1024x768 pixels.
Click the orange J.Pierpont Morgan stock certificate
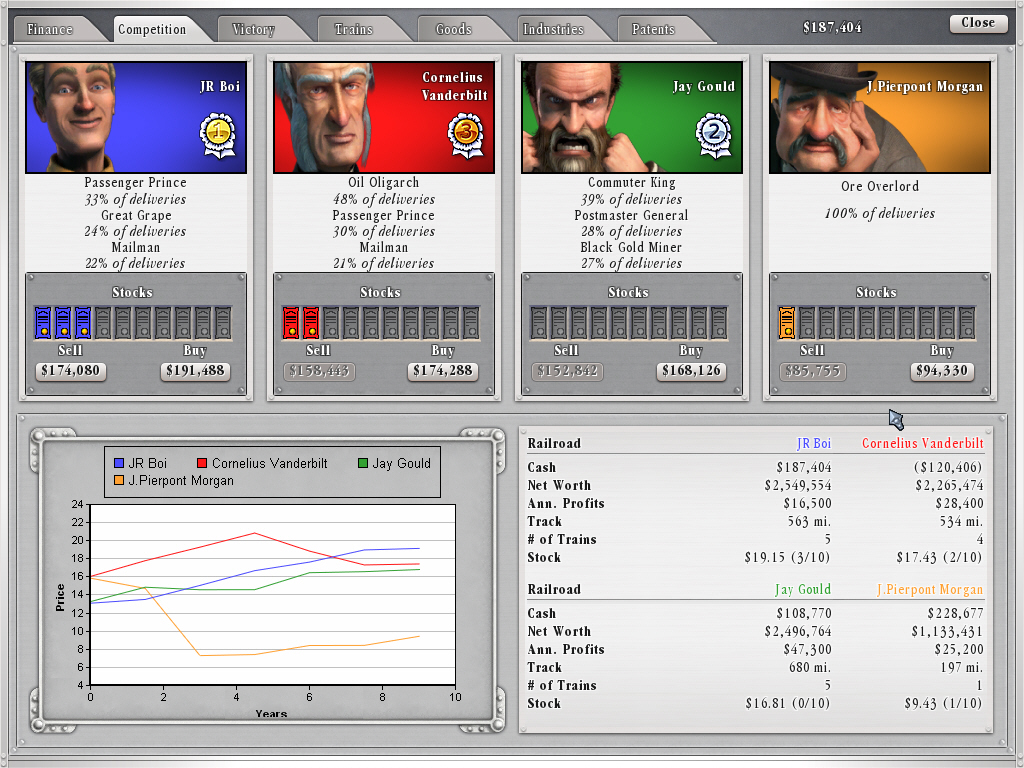[787, 323]
